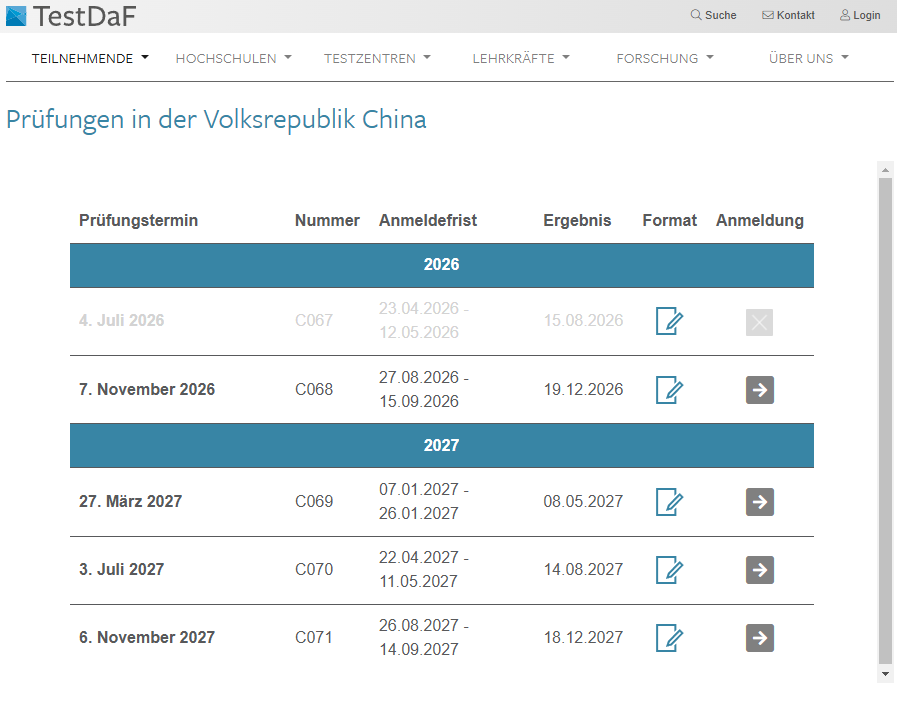The width and height of the screenshot is (897, 707).
Task: Expand the ÜBER UNS menu
Action: pos(808,58)
